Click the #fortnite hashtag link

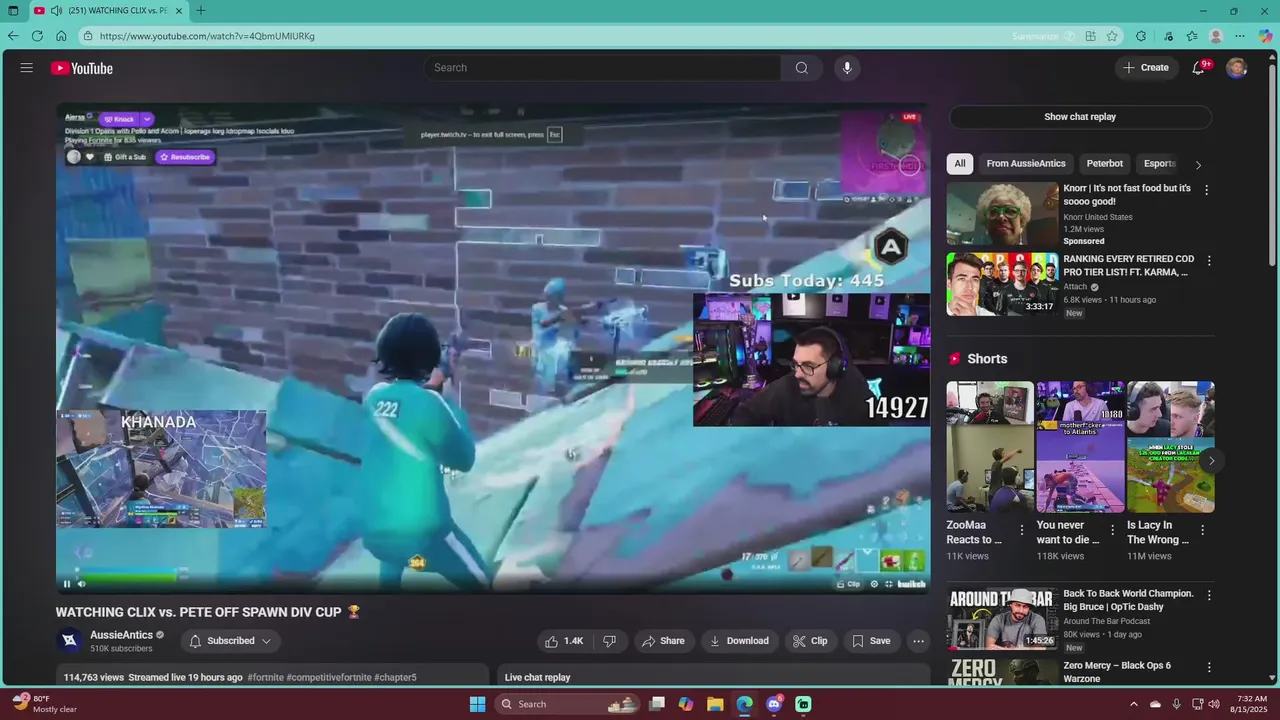tap(265, 677)
